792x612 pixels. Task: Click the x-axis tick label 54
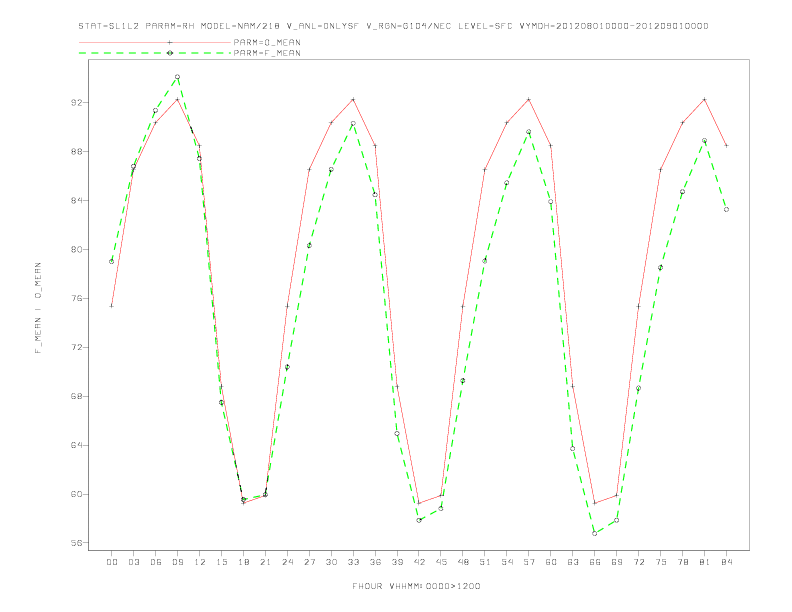click(x=507, y=562)
